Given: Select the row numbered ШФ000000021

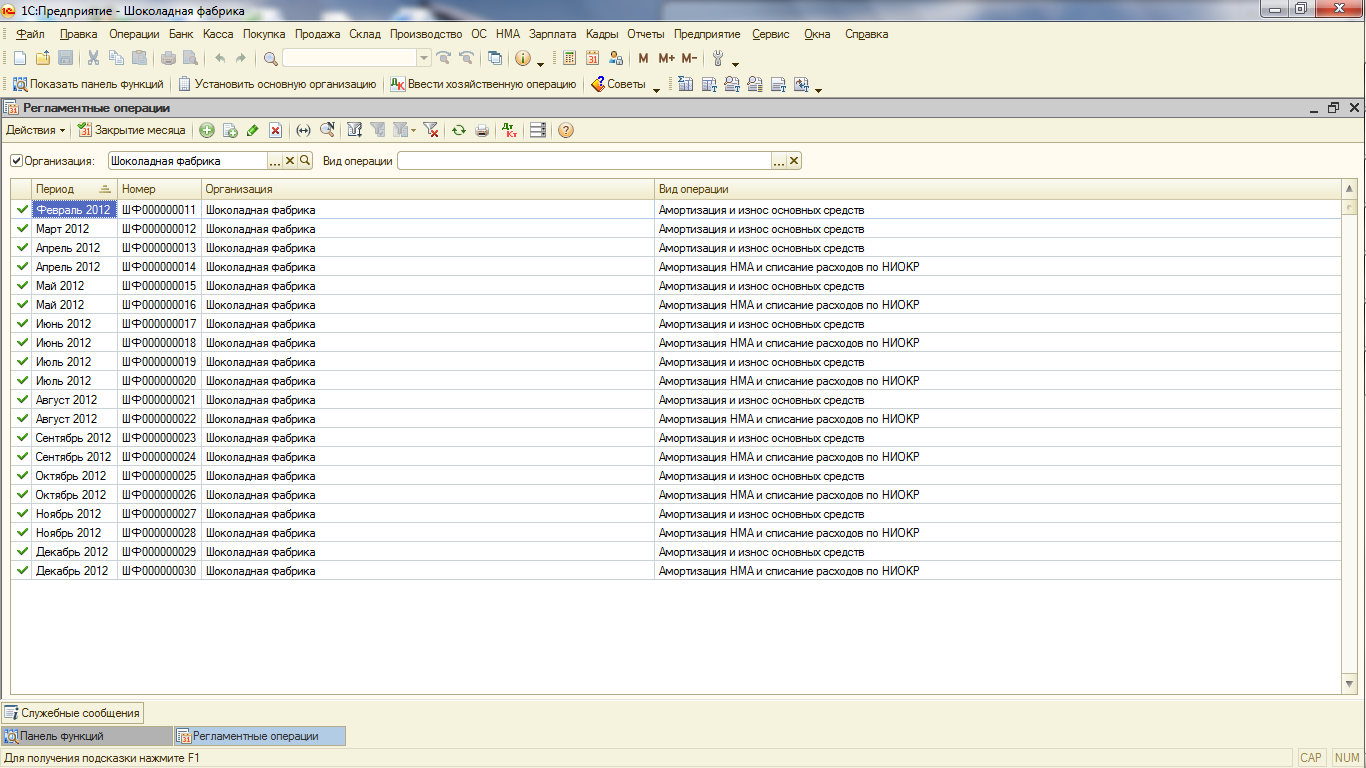Looking at the screenshot, I should tap(675, 400).
